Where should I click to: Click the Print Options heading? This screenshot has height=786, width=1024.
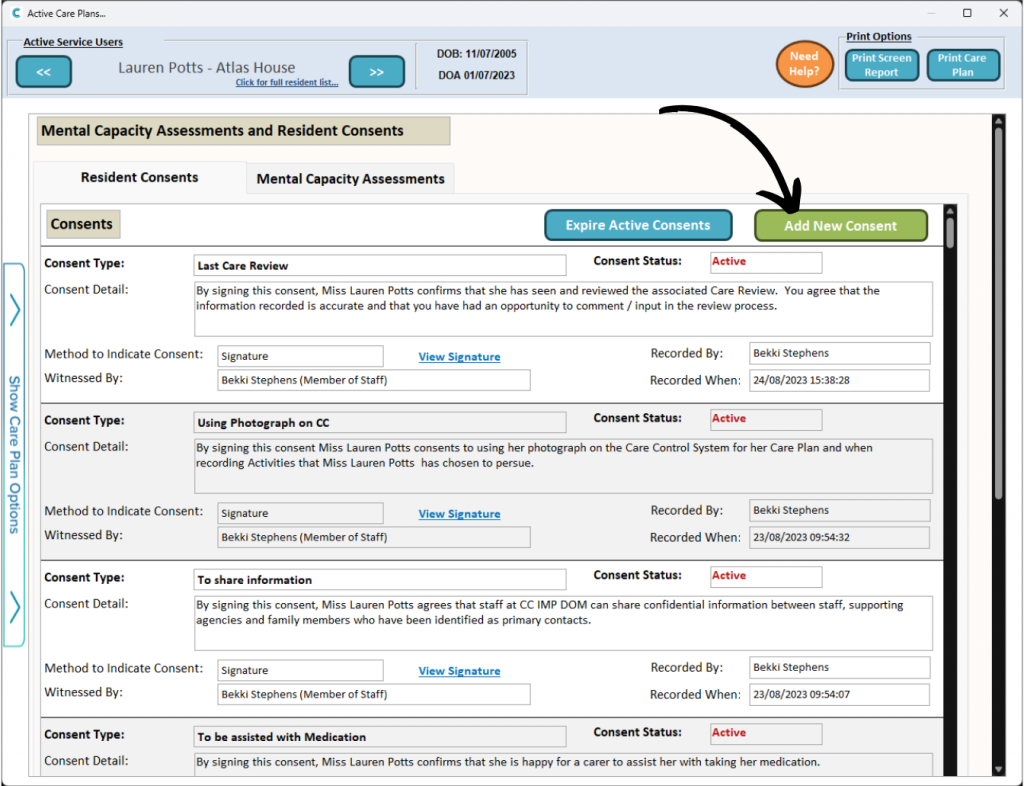[878, 37]
